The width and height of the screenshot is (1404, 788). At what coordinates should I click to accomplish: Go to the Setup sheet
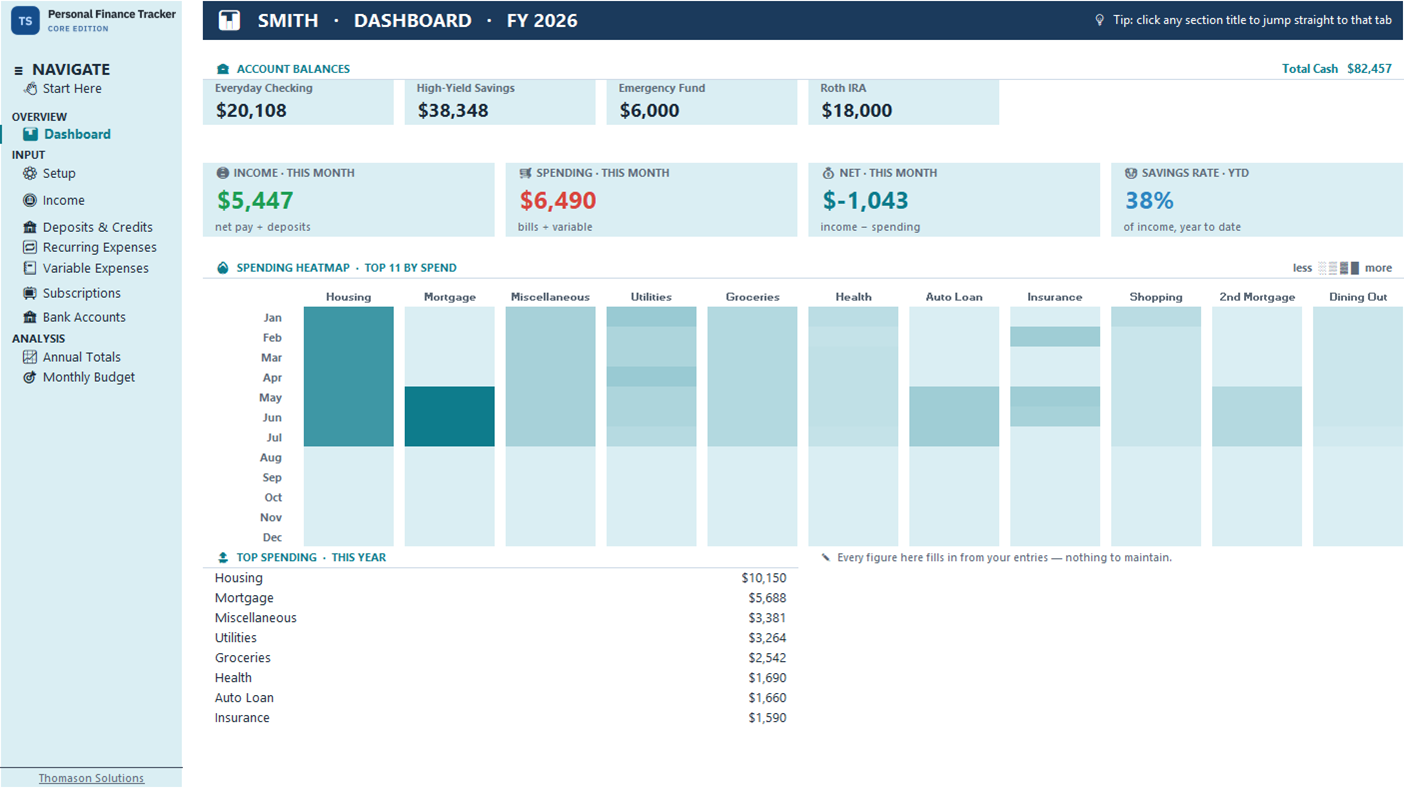[x=59, y=173]
